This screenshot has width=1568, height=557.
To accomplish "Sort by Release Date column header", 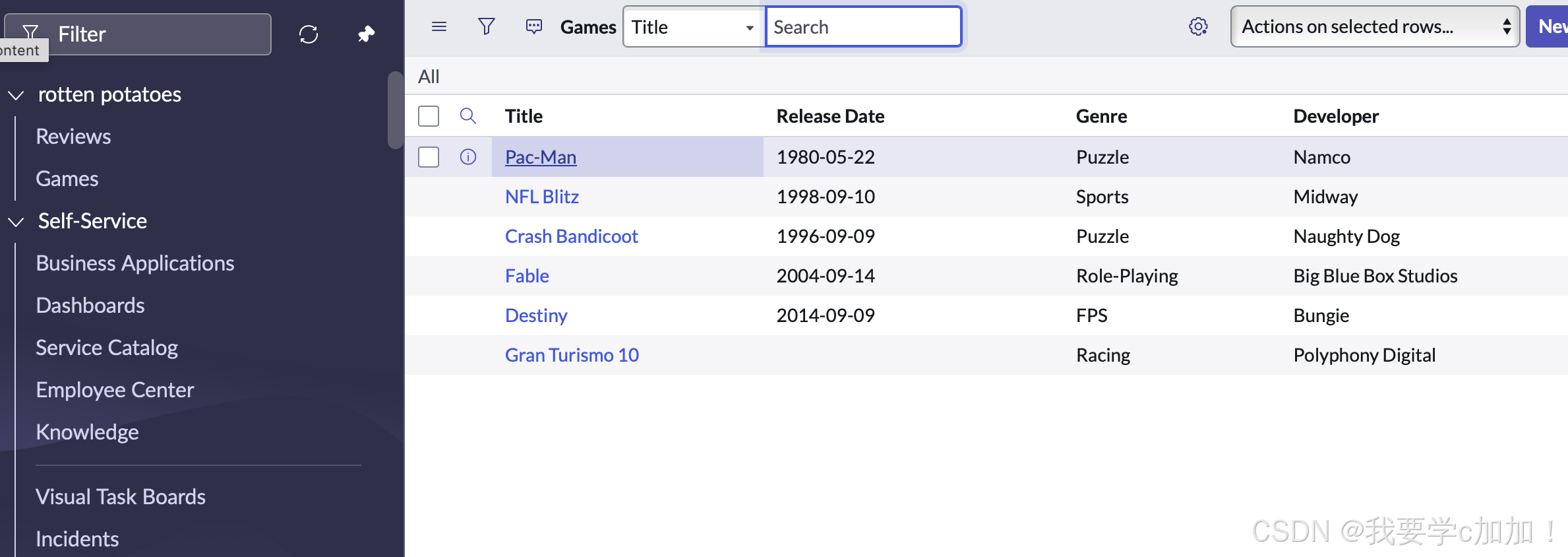I will pyautogui.click(x=830, y=116).
